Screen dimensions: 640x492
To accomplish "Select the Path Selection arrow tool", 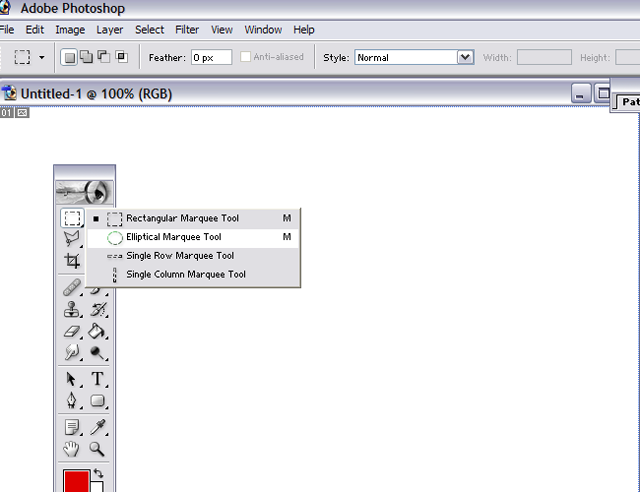I will coord(72,379).
